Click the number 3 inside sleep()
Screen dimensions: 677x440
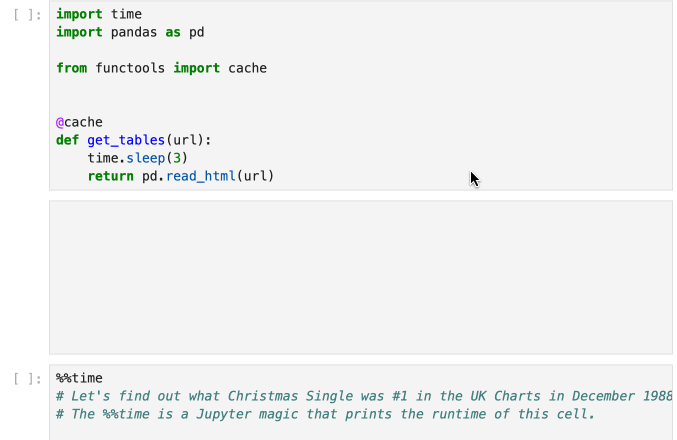[177, 158]
